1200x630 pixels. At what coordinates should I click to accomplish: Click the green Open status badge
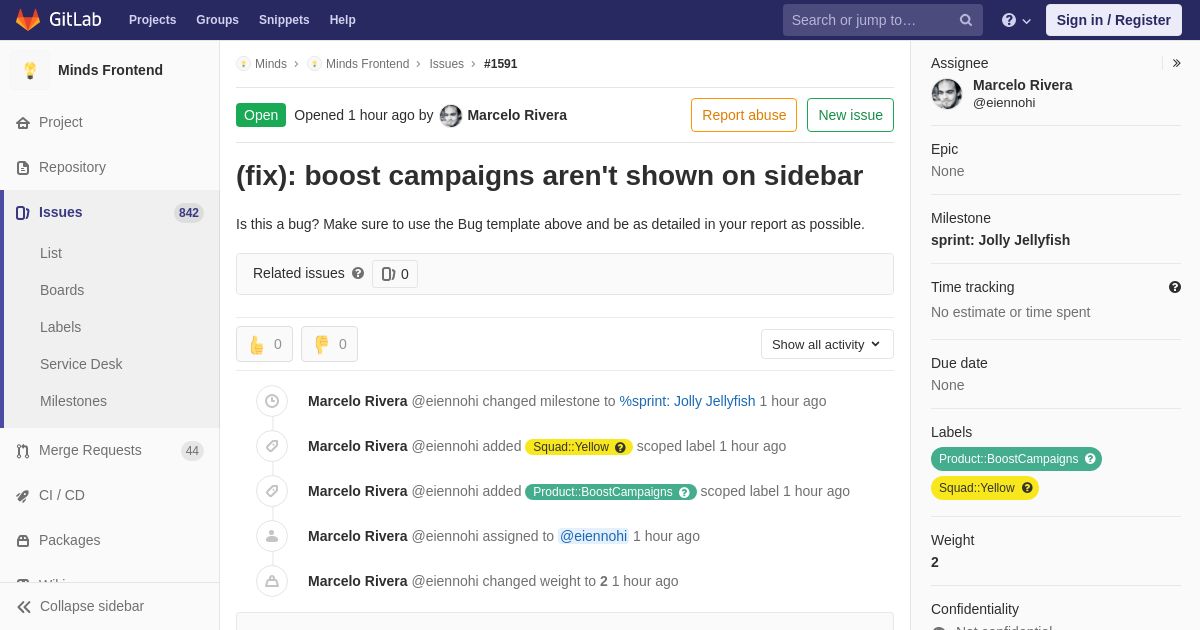coord(261,115)
